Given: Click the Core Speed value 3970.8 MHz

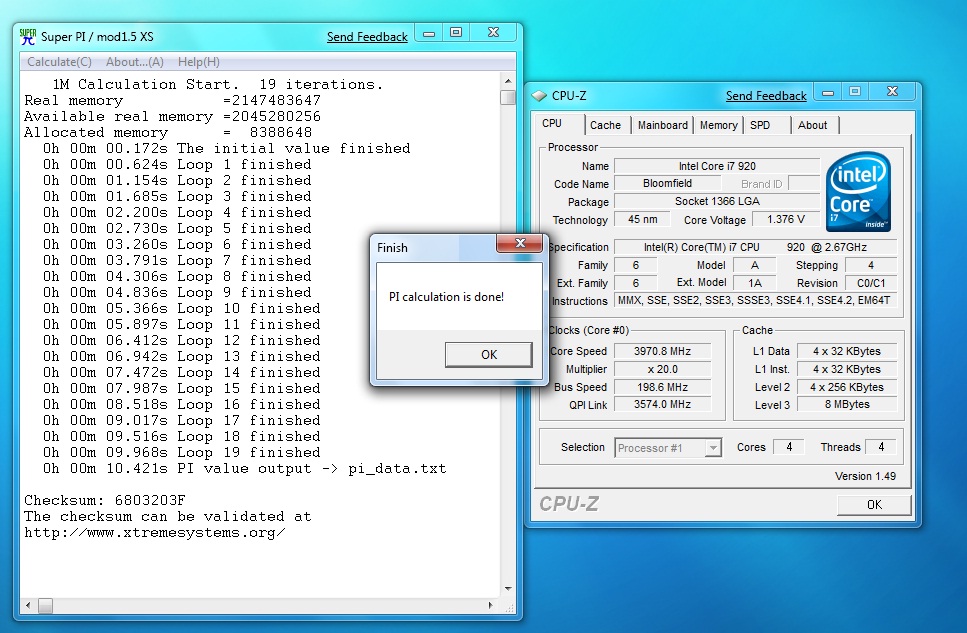Looking at the screenshot, I should click(x=662, y=351).
